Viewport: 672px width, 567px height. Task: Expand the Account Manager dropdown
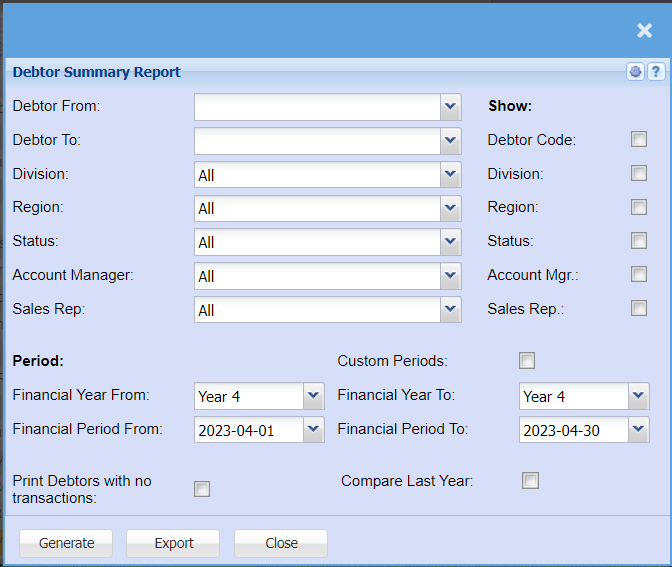[450, 276]
